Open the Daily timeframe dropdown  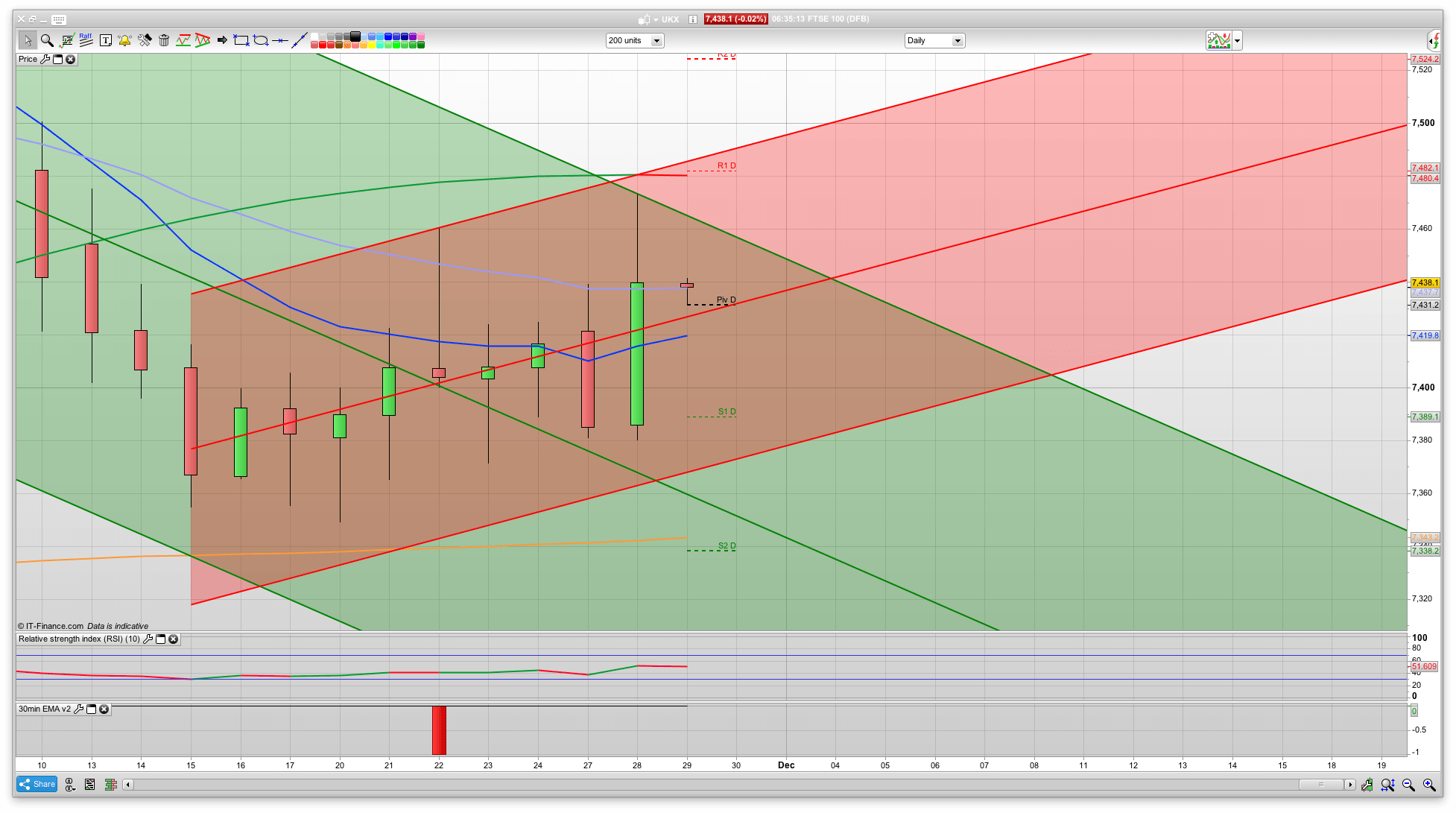point(934,40)
